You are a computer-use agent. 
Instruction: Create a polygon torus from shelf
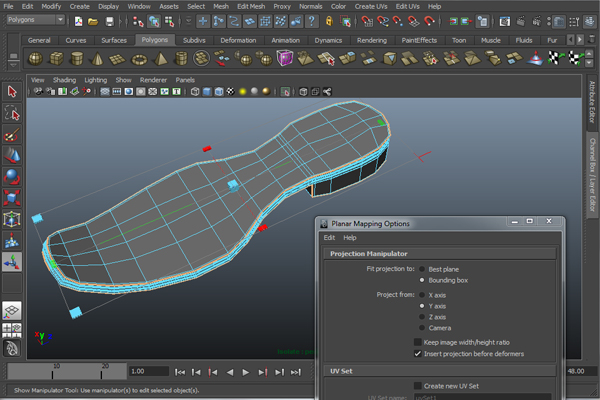point(139,59)
